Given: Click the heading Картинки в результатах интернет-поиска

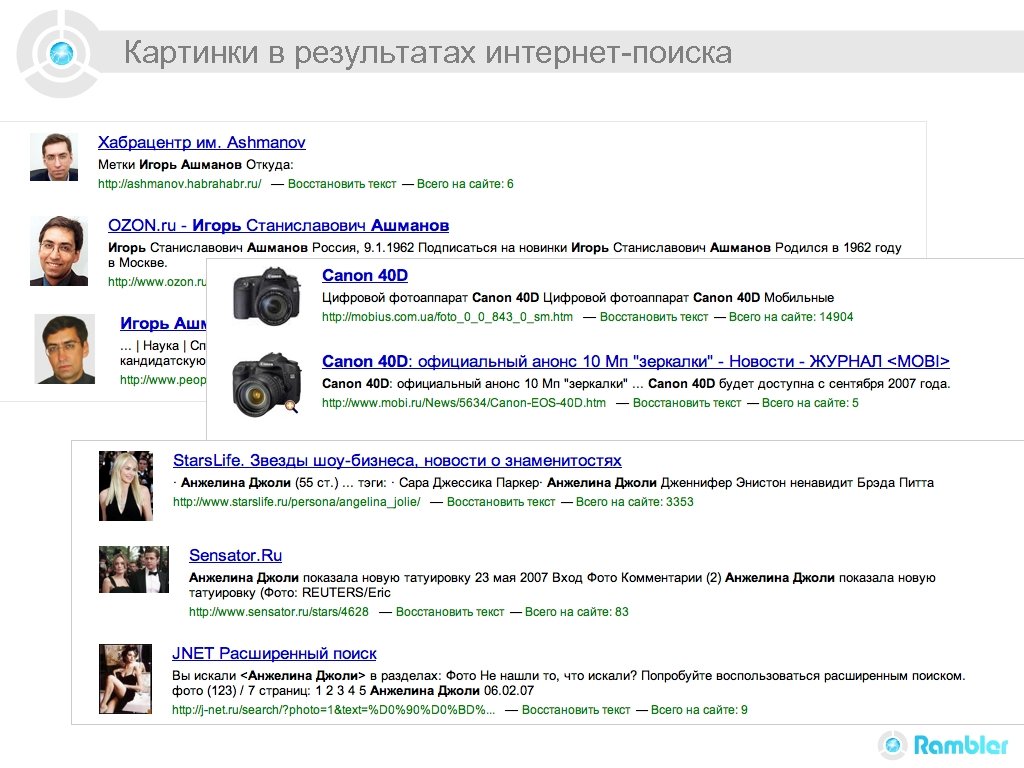Looking at the screenshot, I should coord(428,52).
